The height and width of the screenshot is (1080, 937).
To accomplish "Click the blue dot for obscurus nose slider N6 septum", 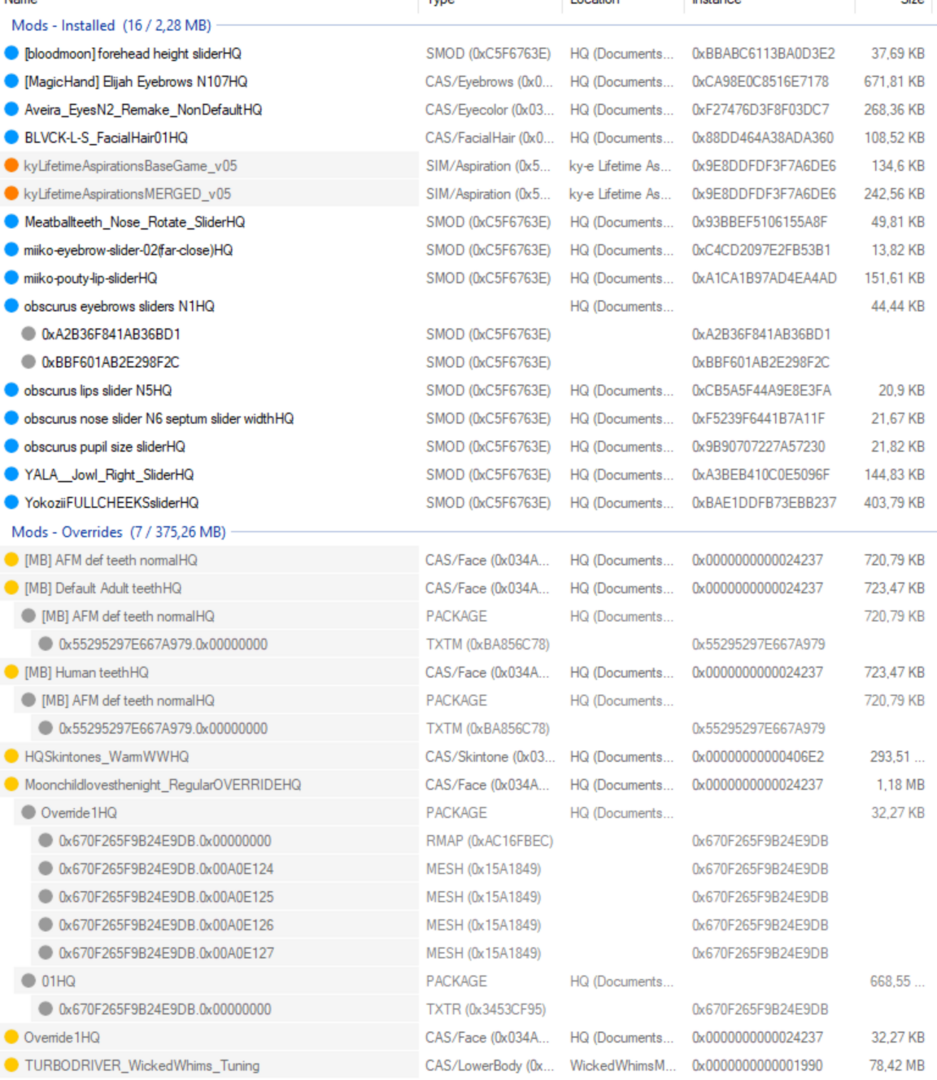I will click(x=11, y=418).
